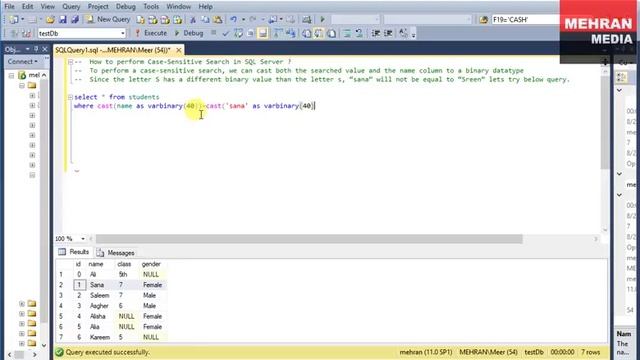640x360 pixels.
Task: Collapse the mel server node in Object Explorer
Action: pos(11,76)
